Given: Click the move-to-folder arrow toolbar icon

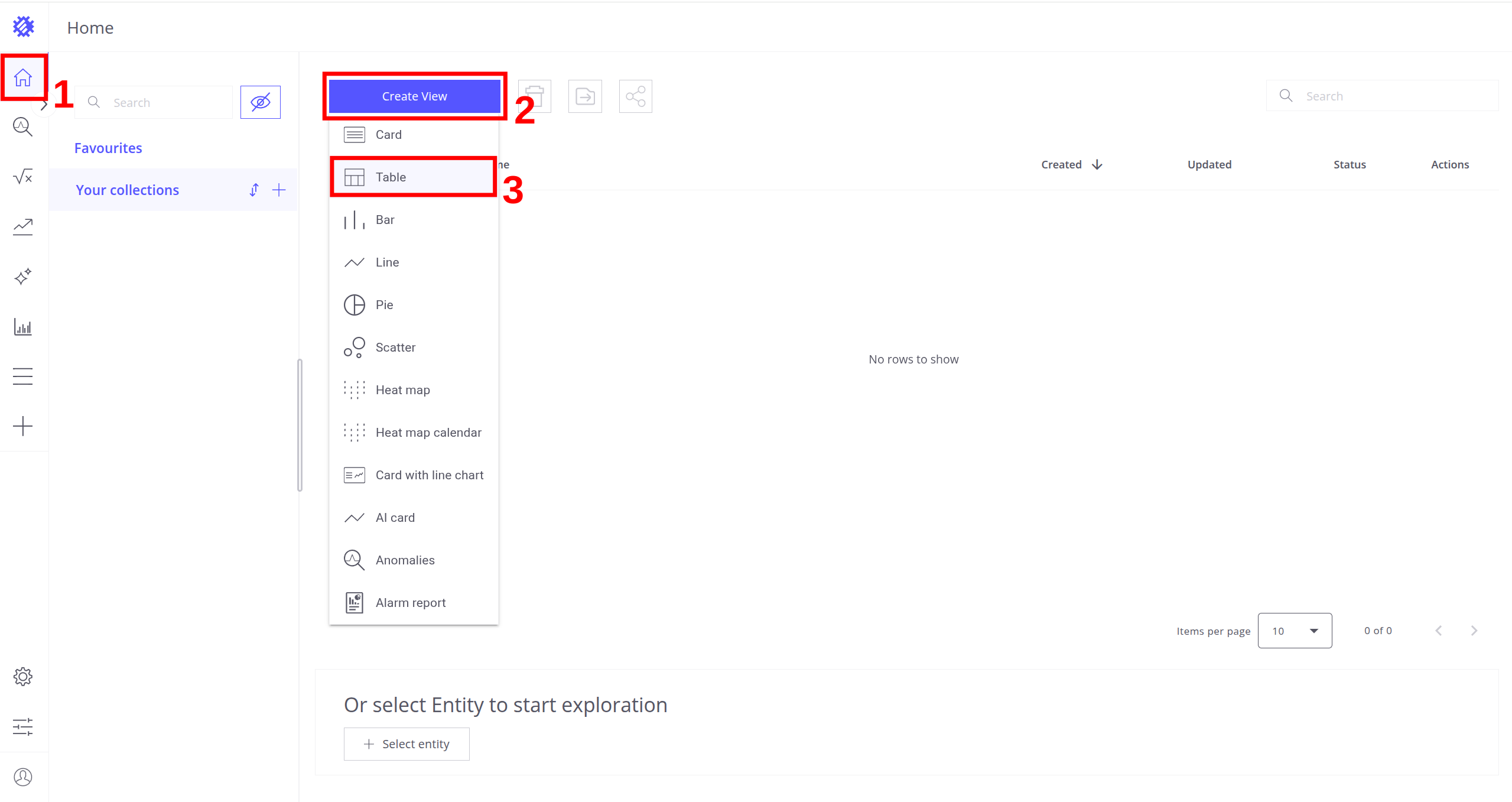Looking at the screenshot, I should (585, 96).
